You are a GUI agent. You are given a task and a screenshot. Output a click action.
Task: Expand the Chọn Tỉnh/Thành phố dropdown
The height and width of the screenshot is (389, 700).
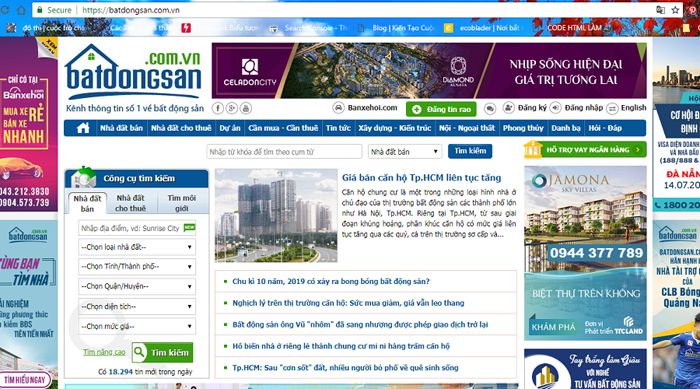pos(137,267)
